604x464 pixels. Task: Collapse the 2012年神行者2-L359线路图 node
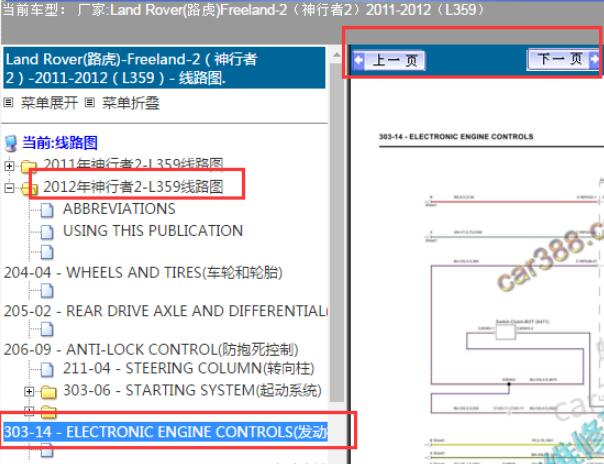click(x=9, y=188)
